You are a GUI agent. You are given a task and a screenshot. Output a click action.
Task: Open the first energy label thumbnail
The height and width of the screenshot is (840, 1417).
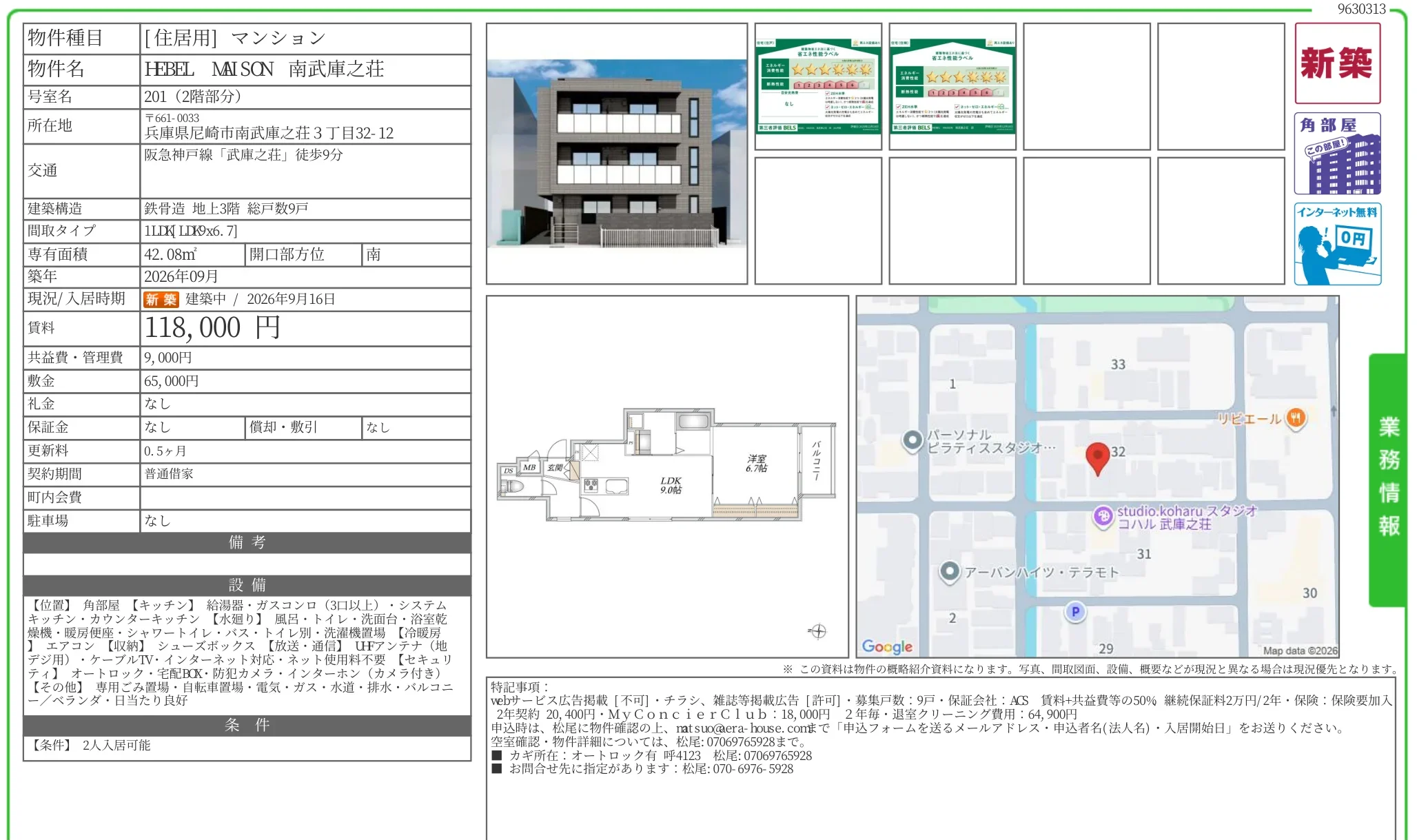(x=818, y=86)
